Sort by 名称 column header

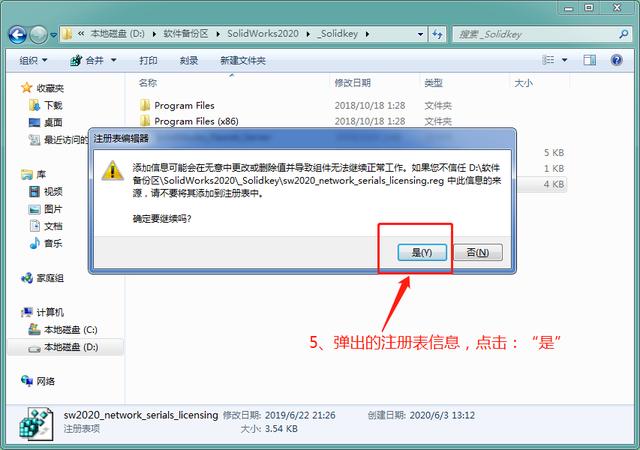coord(148,83)
